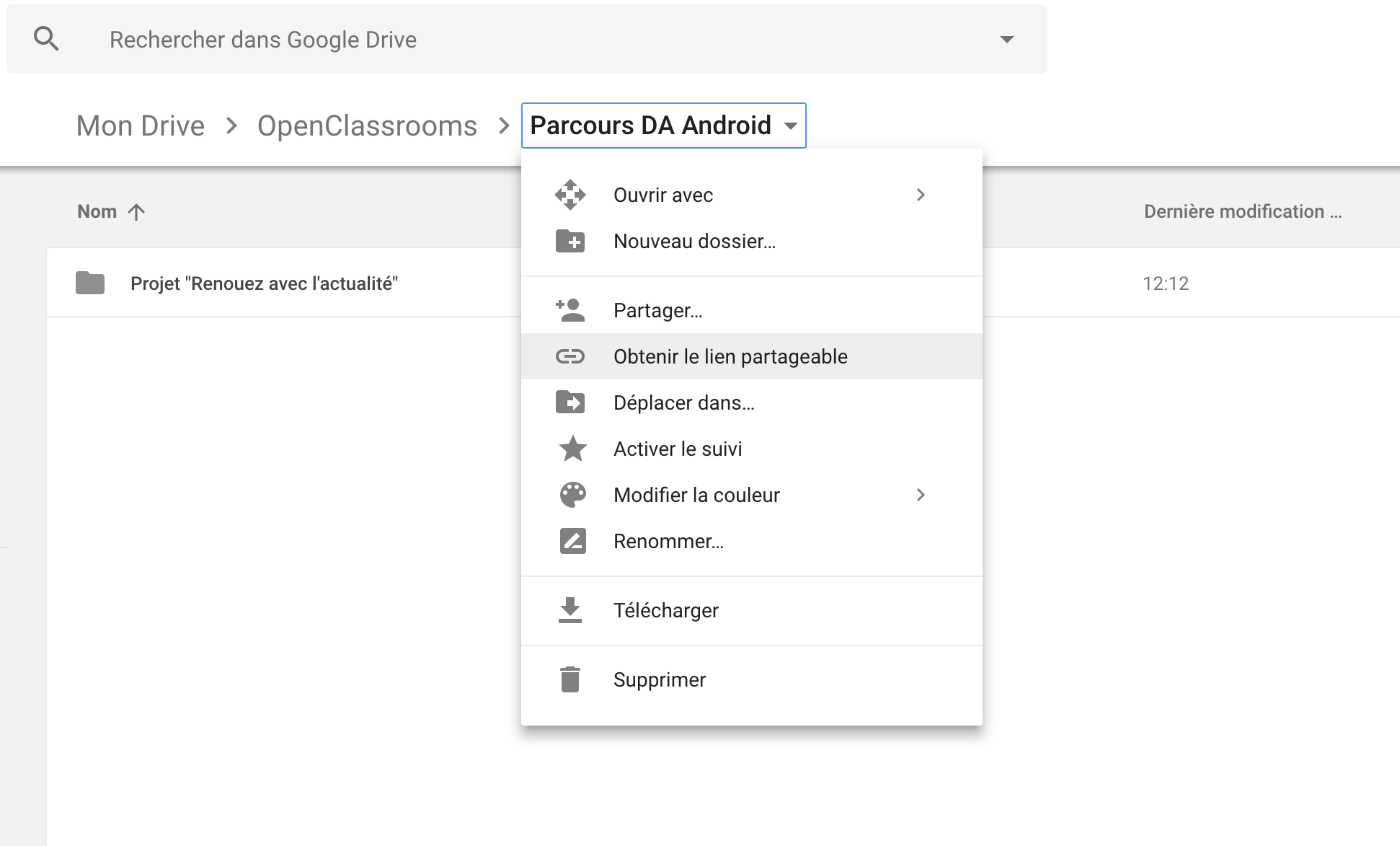Toggle the Nom sort direction arrow
Viewport: 1400px width, 846px height.
click(x=136, y=211)
